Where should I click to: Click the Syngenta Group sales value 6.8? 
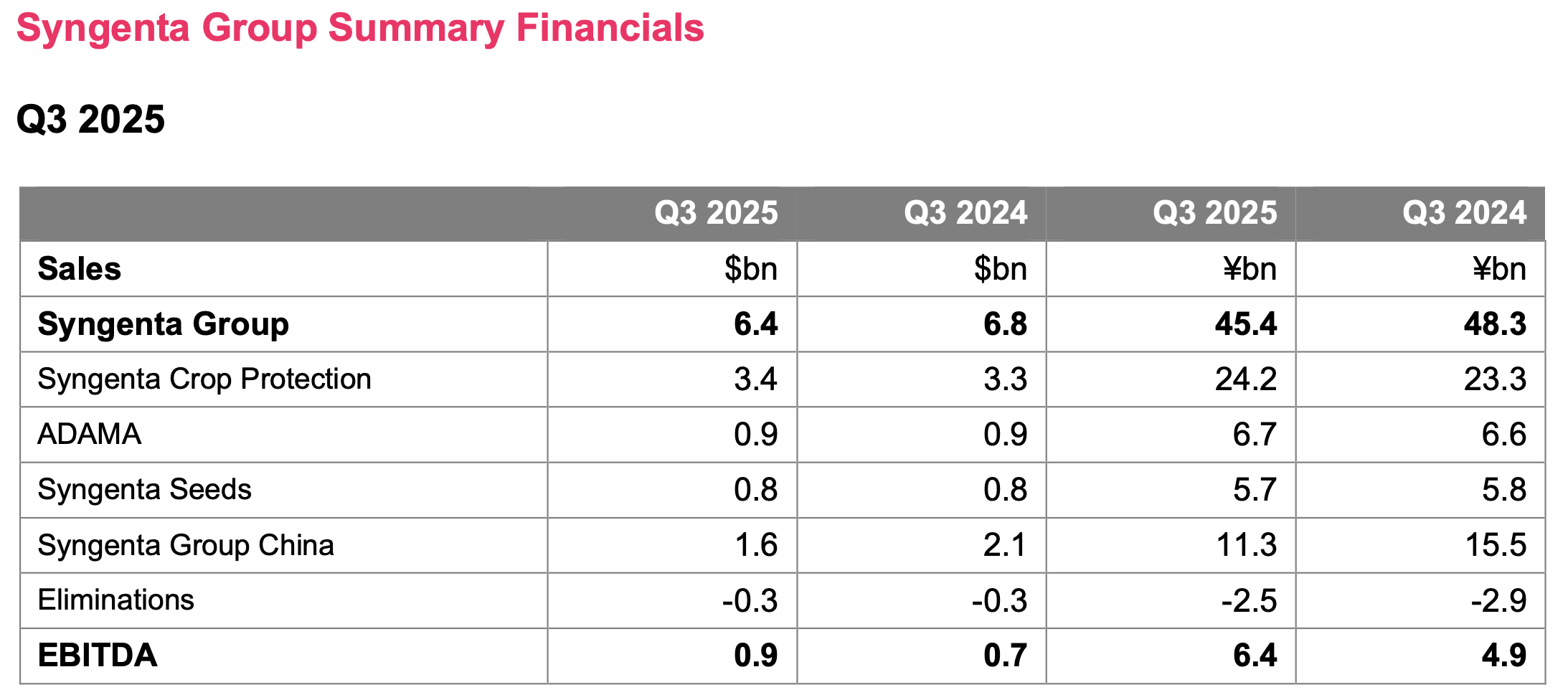[x=1004, y=324]
